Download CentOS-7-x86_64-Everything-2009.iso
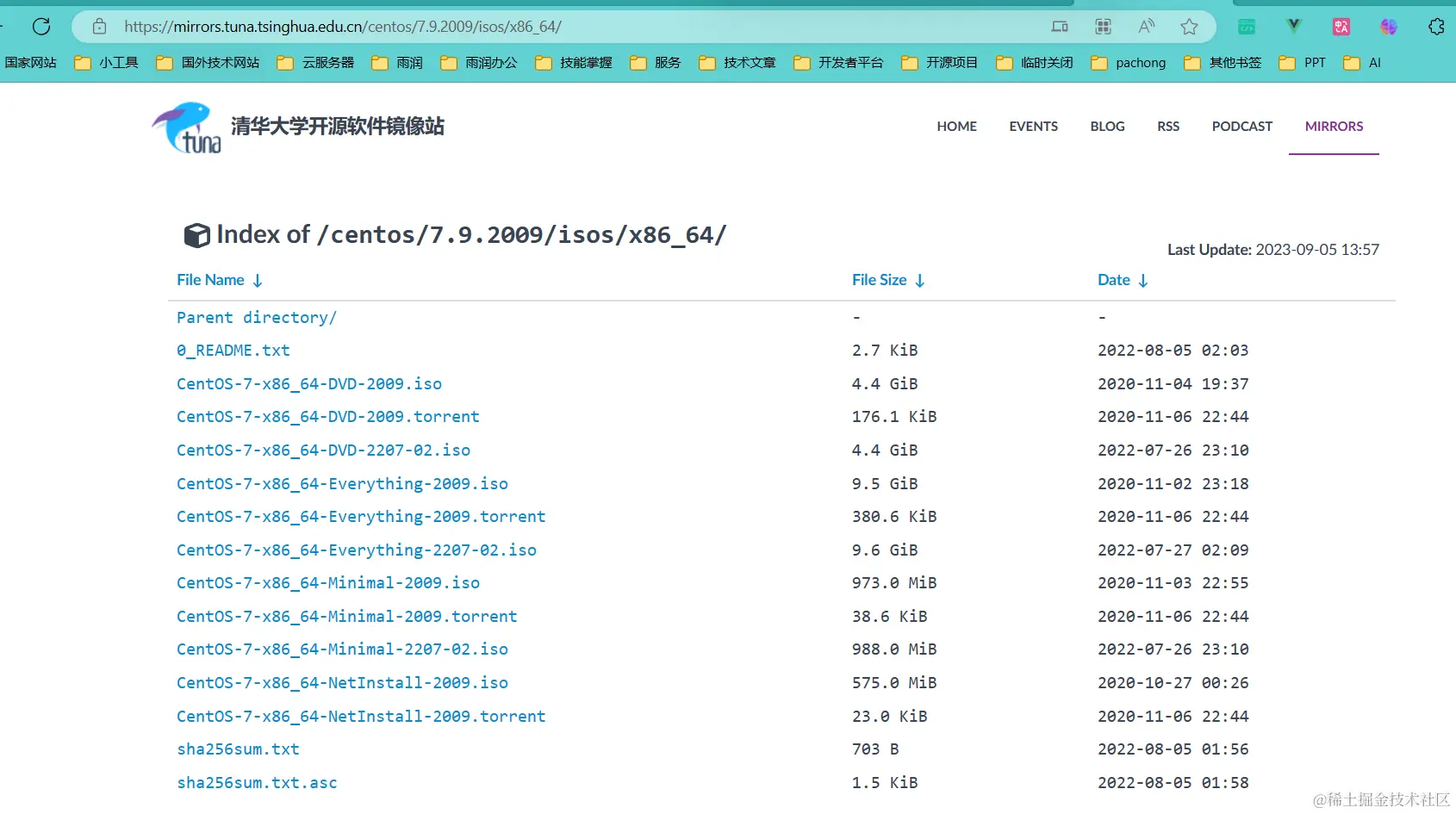The height and width of the screenshot is (814, 1456). coord(343,484)
